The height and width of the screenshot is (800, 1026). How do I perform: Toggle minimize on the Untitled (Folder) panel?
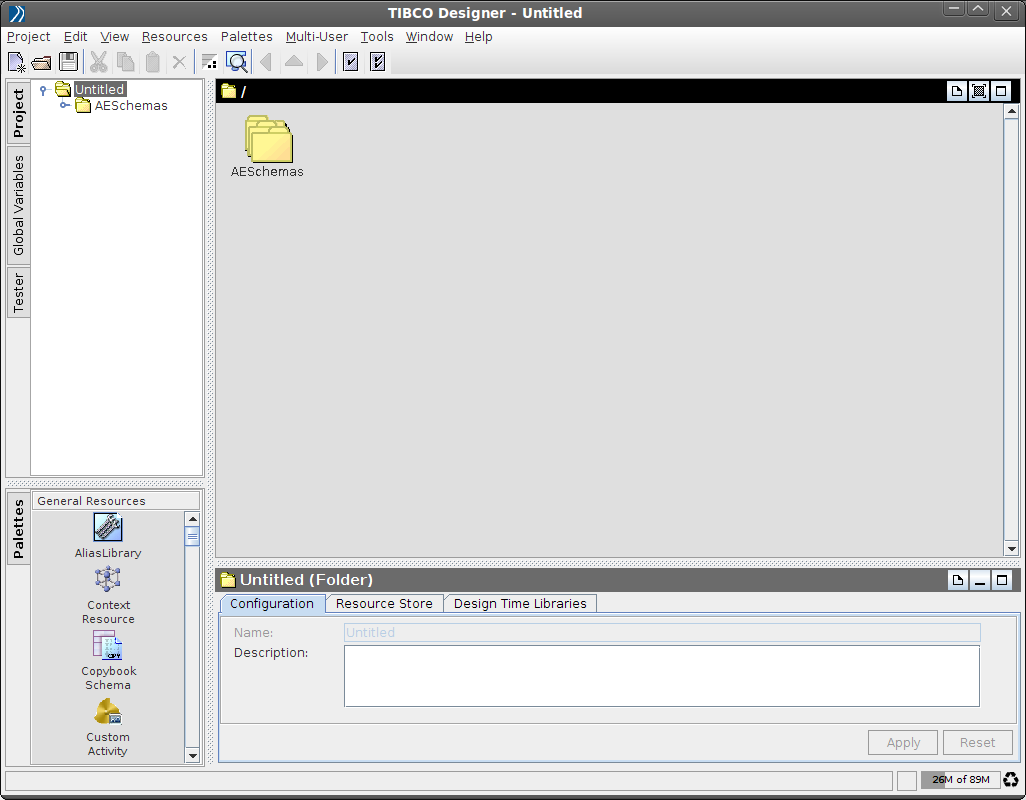click(x=979, y=580)
